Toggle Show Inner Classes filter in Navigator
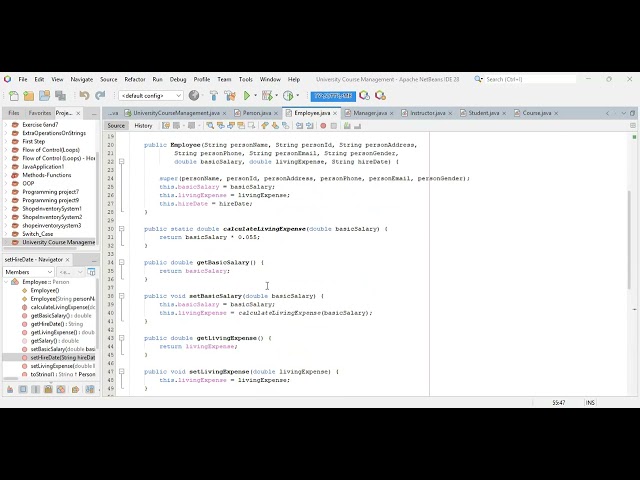The height and width of the screenshot is (480, 640). (x=61, y=389)
